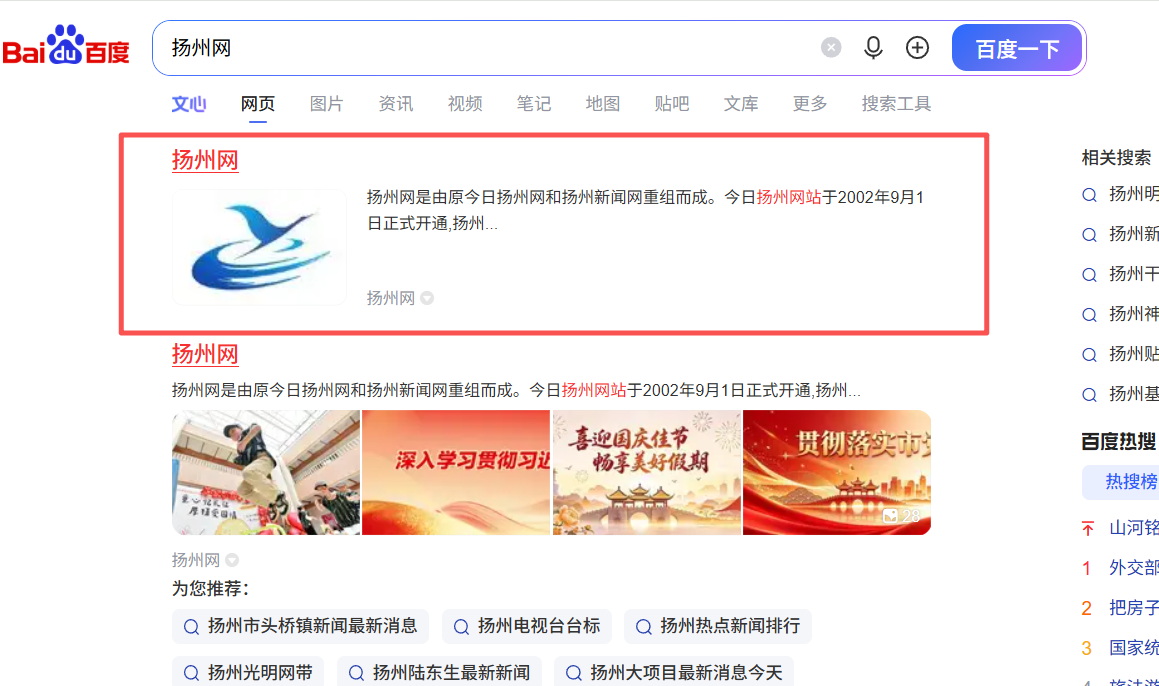Search suggestion 扬州大项目最新消息今天
The image size is (1159, 686).
(x=674, y=672)
